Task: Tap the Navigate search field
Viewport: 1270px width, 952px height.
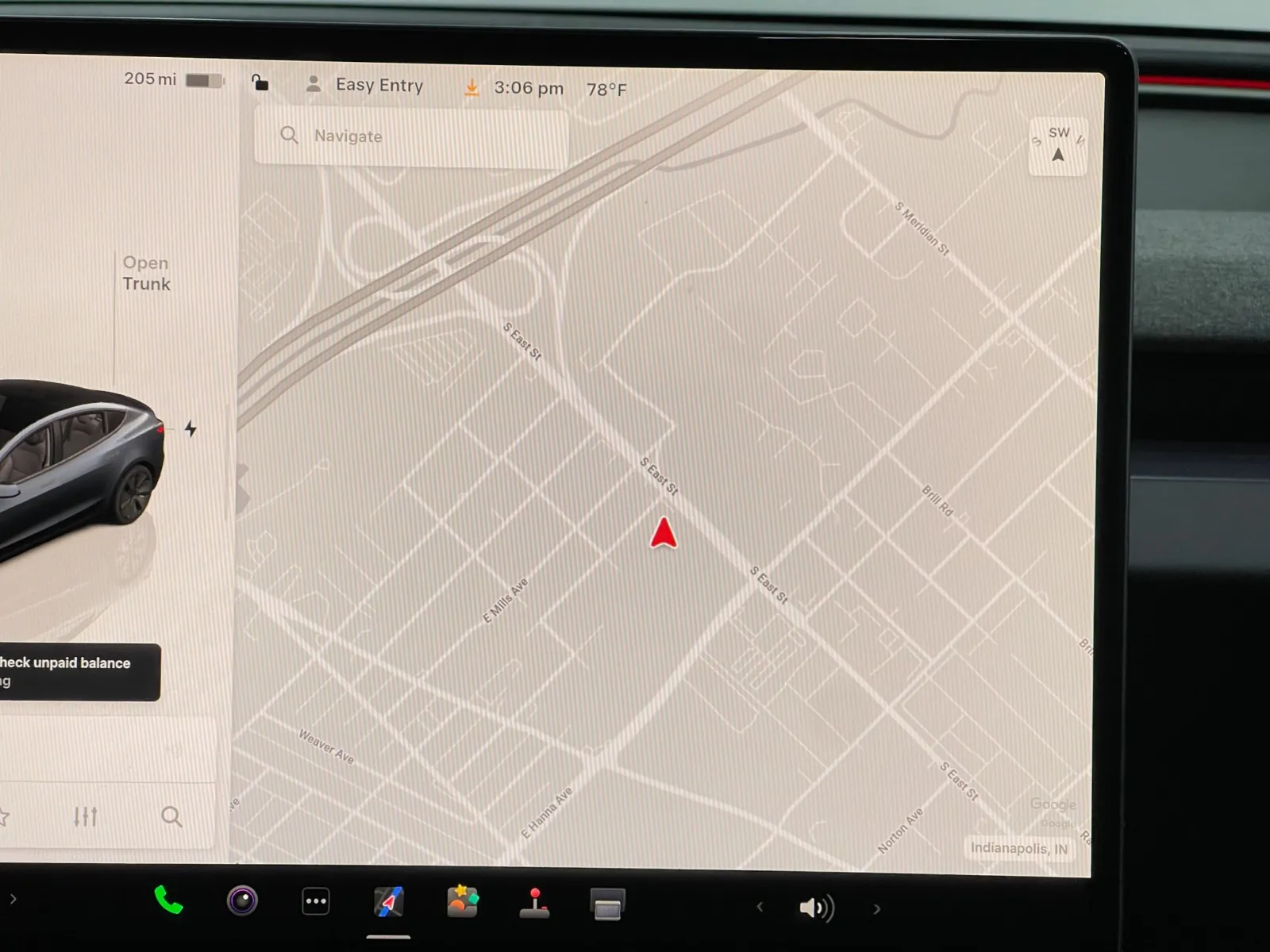Action: 411,136
